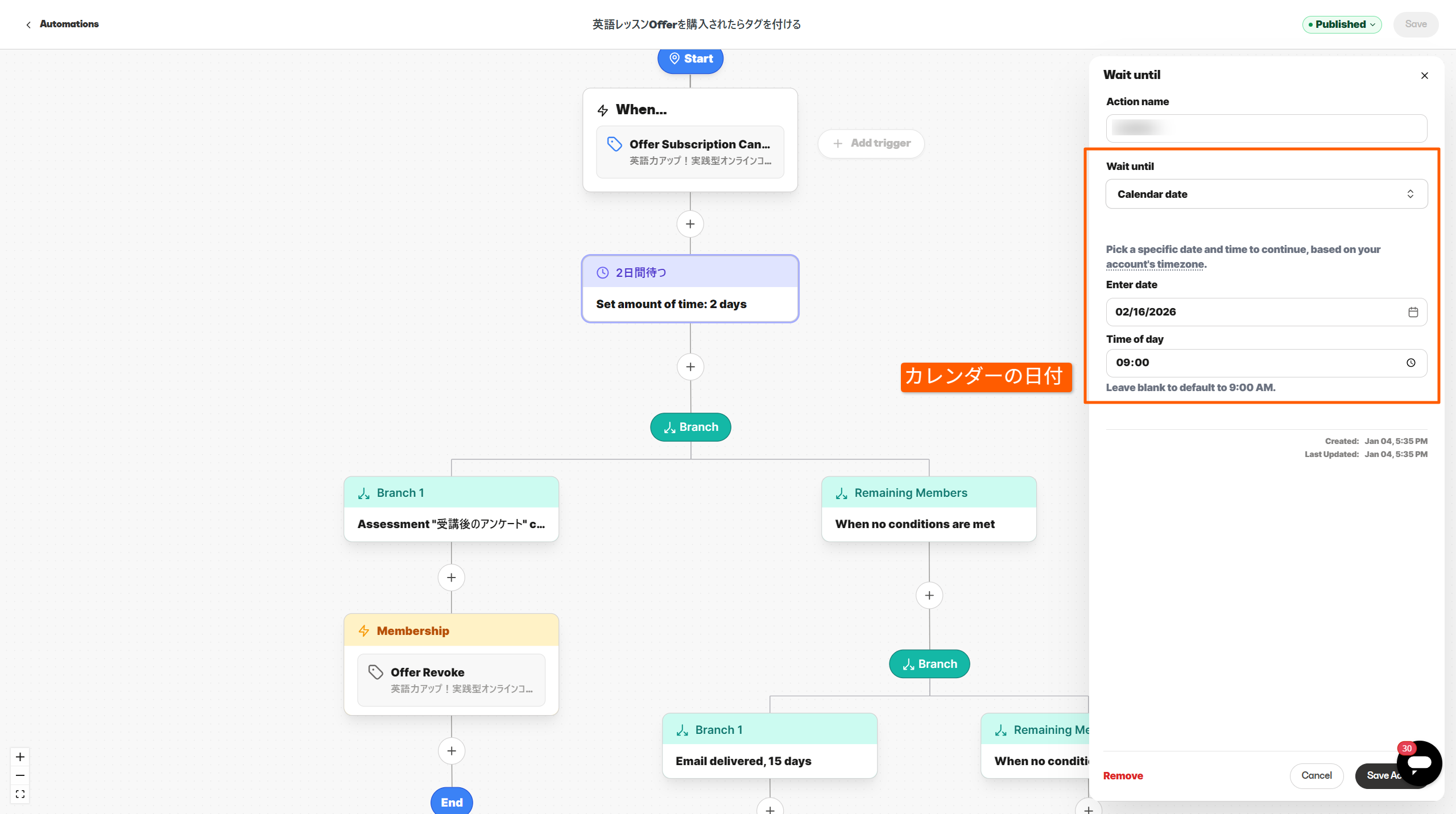Open the account's timezone link
The width and height of the screenshot is (1456, 814).
pyautogui.click(x=1155, y=264)
